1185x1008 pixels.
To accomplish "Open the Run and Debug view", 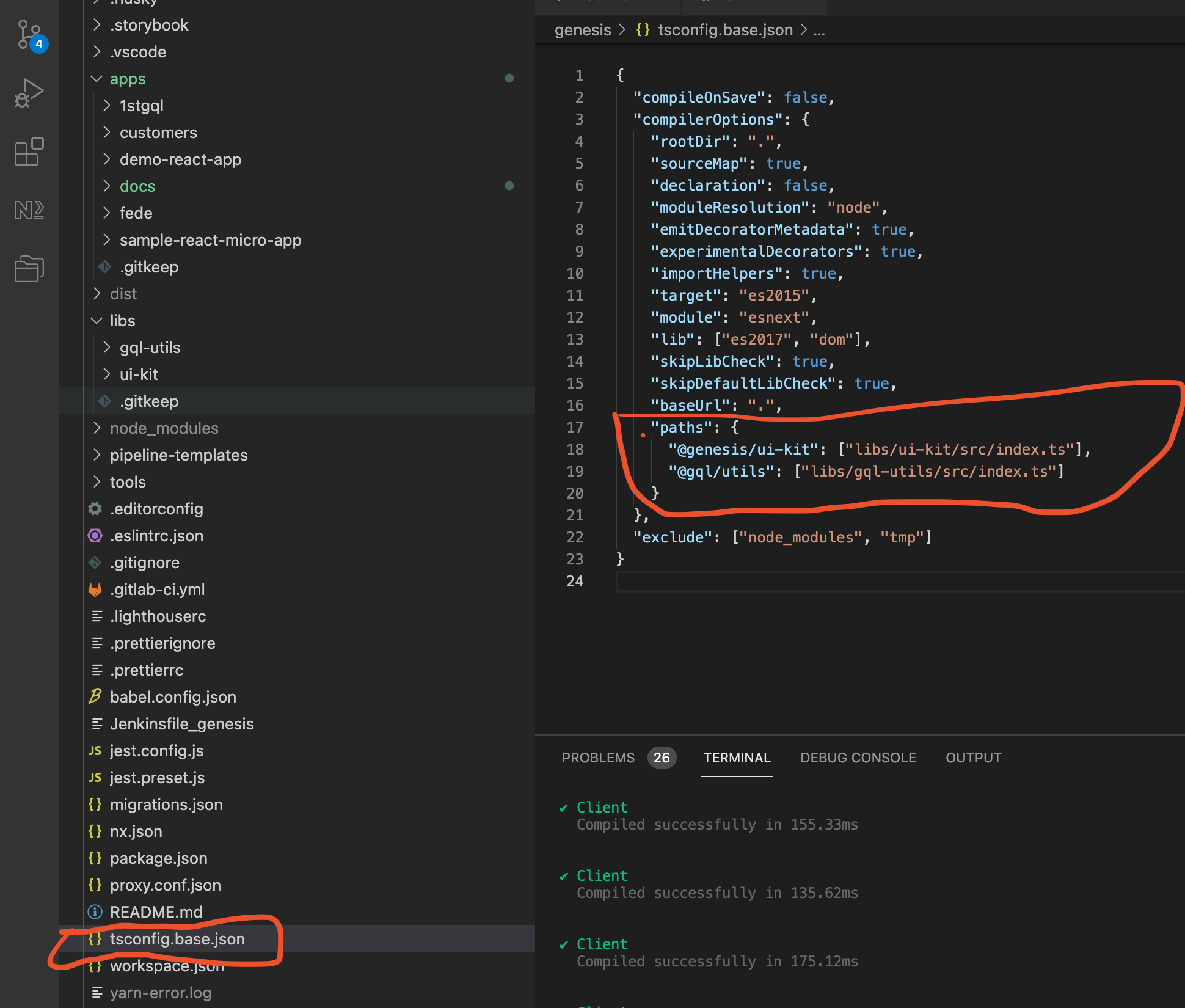I will [29, 93].
